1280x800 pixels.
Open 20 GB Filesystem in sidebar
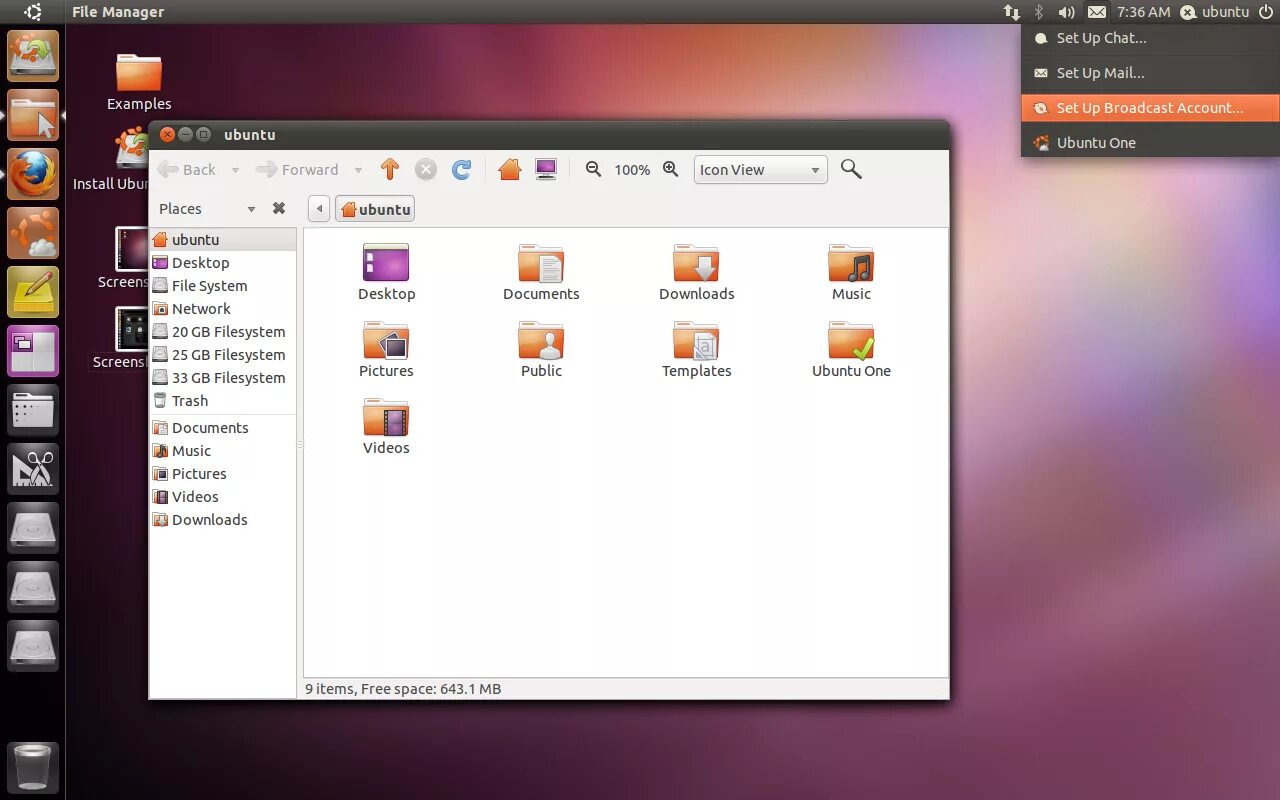click(223, 332)
